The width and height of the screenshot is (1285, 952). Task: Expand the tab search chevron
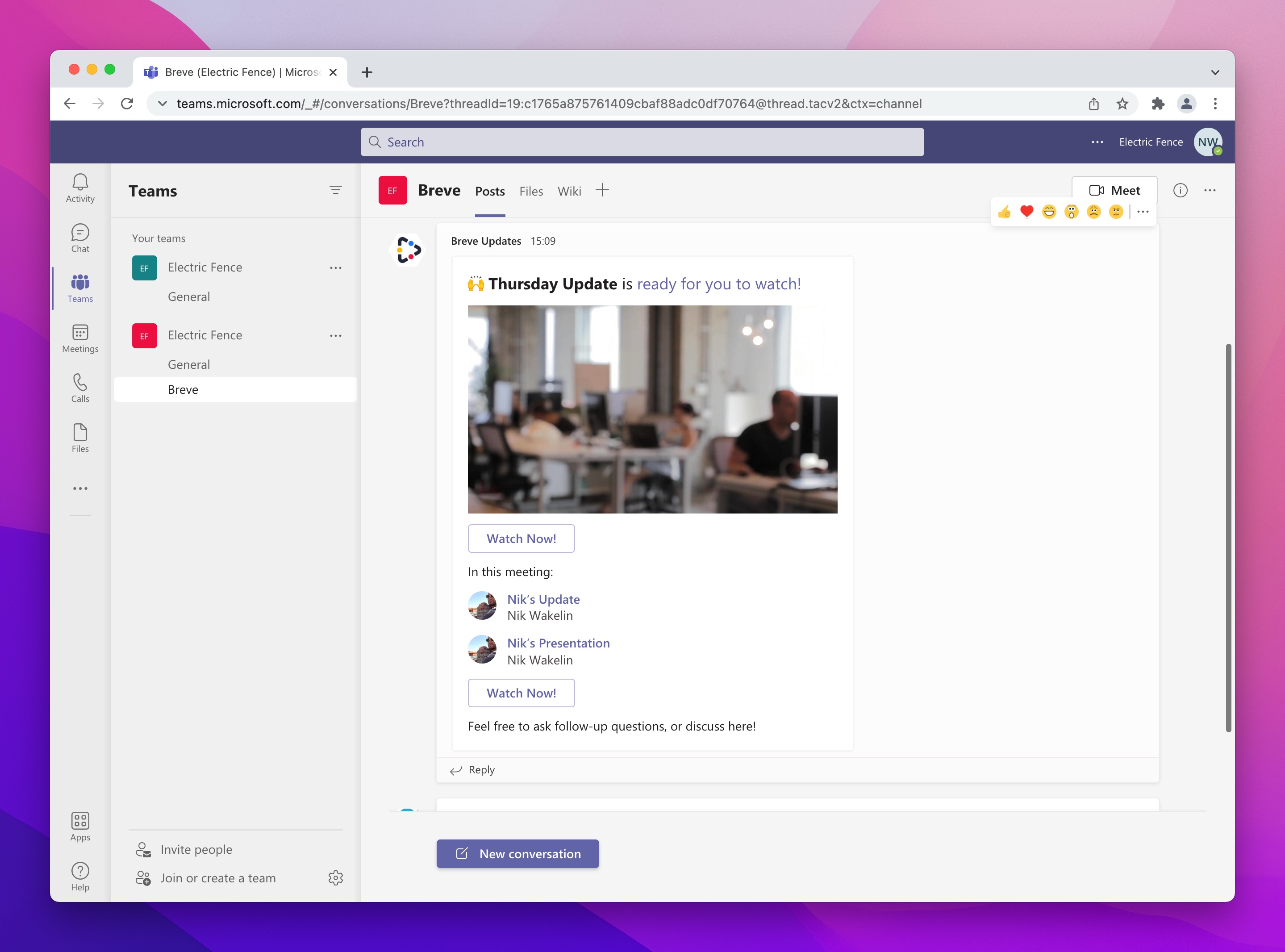pos(1215,73)
